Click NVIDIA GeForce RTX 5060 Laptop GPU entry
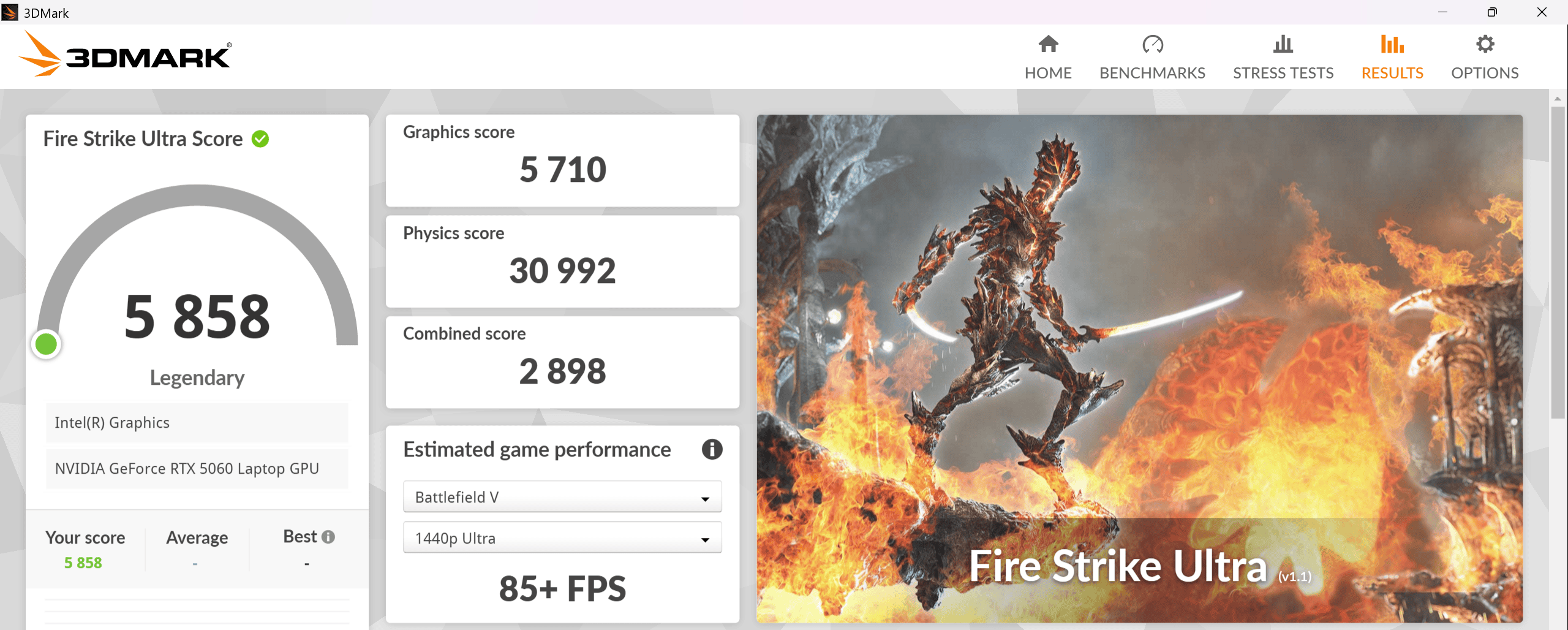This screenshot has width=1568, height=630. click(x=197, y=469)
